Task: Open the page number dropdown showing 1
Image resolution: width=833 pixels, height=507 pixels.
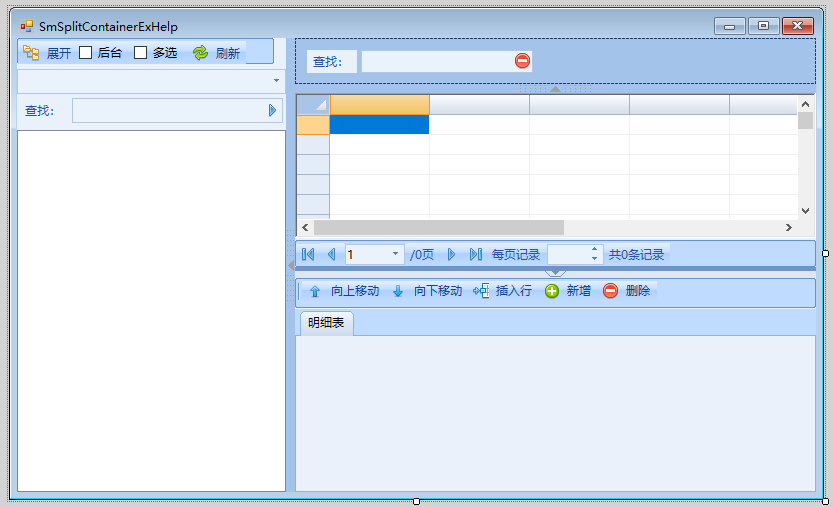Action: point(395,254)
